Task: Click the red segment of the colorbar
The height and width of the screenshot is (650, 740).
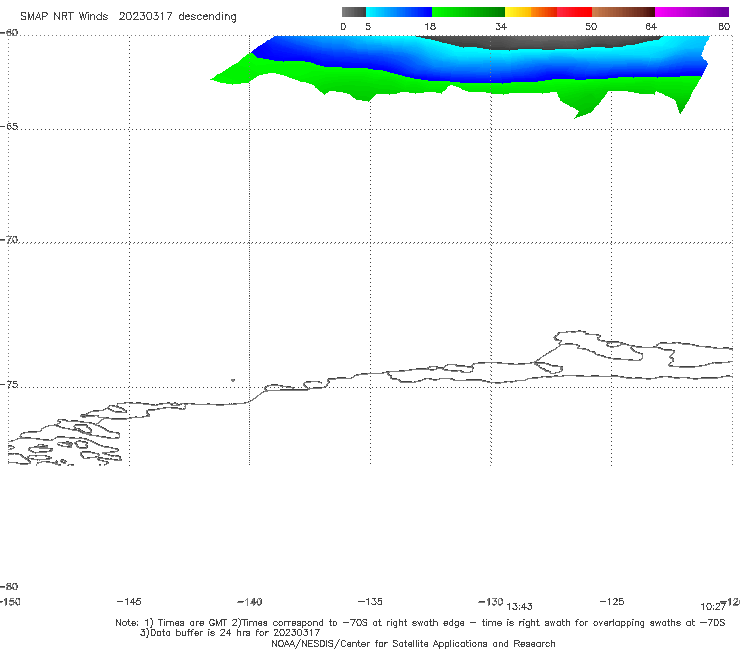Action: click(x=574, y=12)
